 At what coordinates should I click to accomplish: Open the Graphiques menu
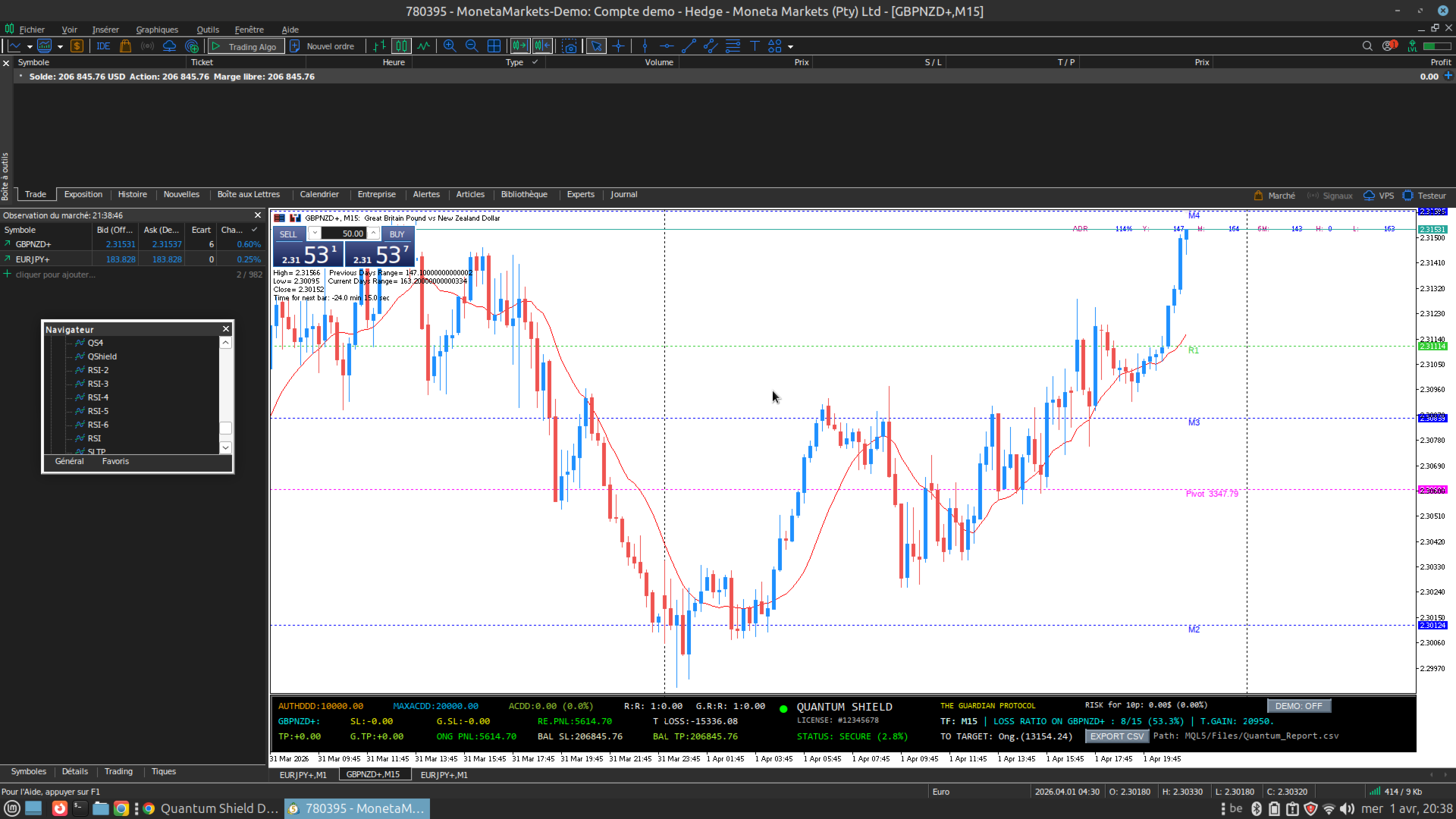point(157,30)
